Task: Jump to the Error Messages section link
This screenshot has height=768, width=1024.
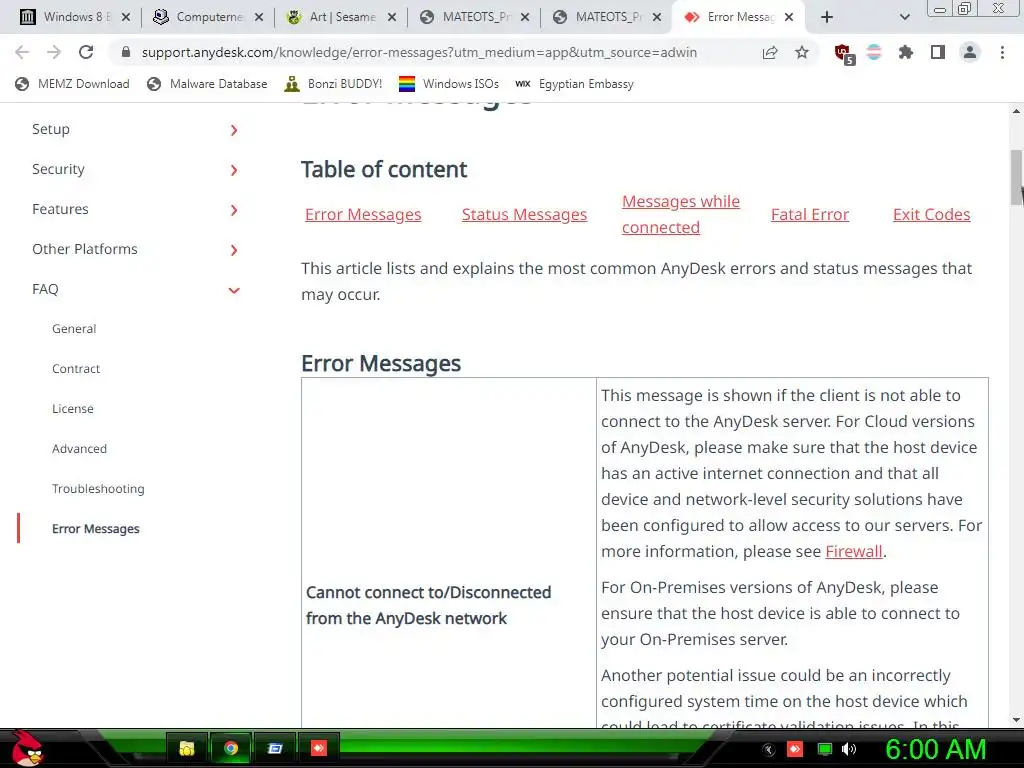Action: (362, 214)
